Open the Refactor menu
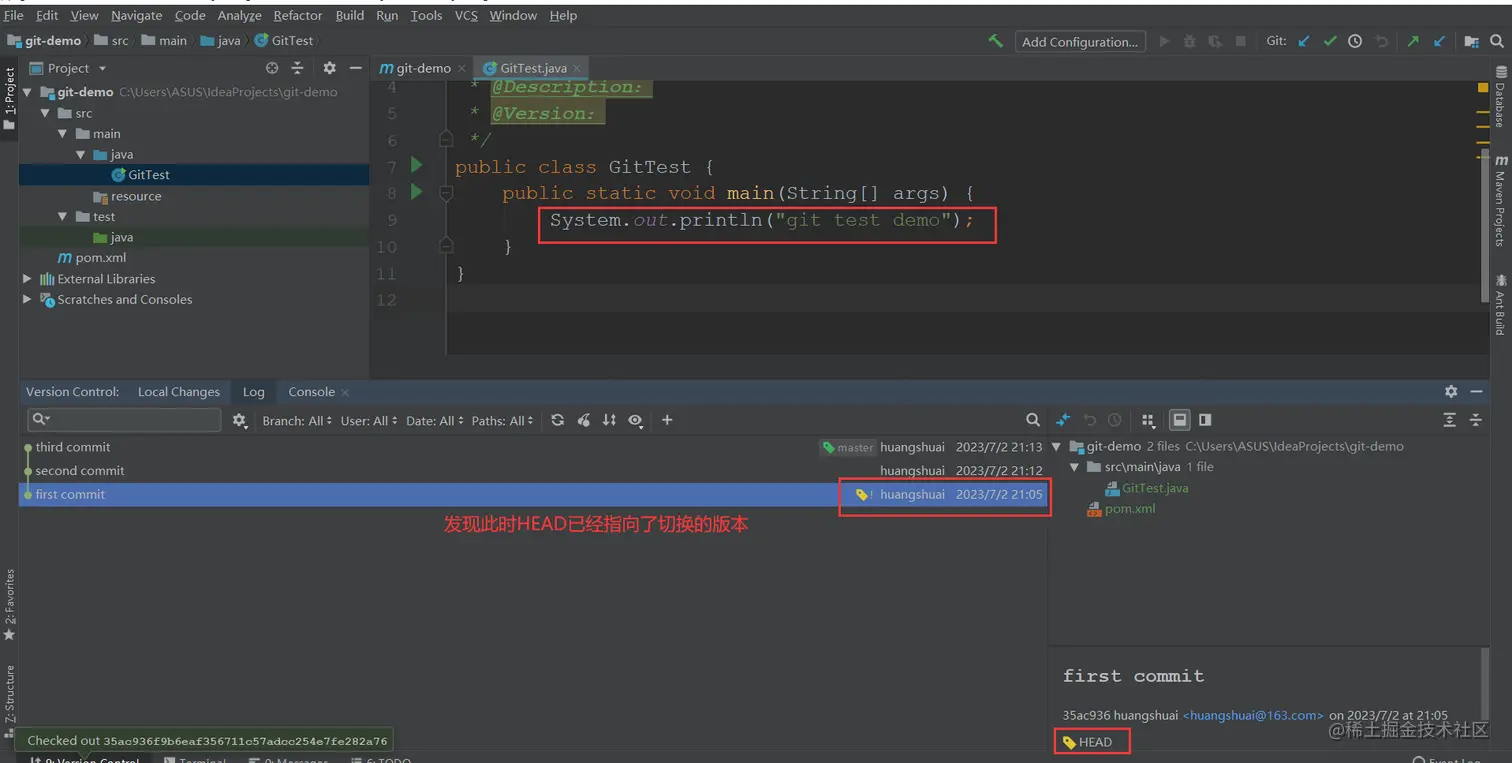Screen dimensions: 1512x763 [298, 15]
